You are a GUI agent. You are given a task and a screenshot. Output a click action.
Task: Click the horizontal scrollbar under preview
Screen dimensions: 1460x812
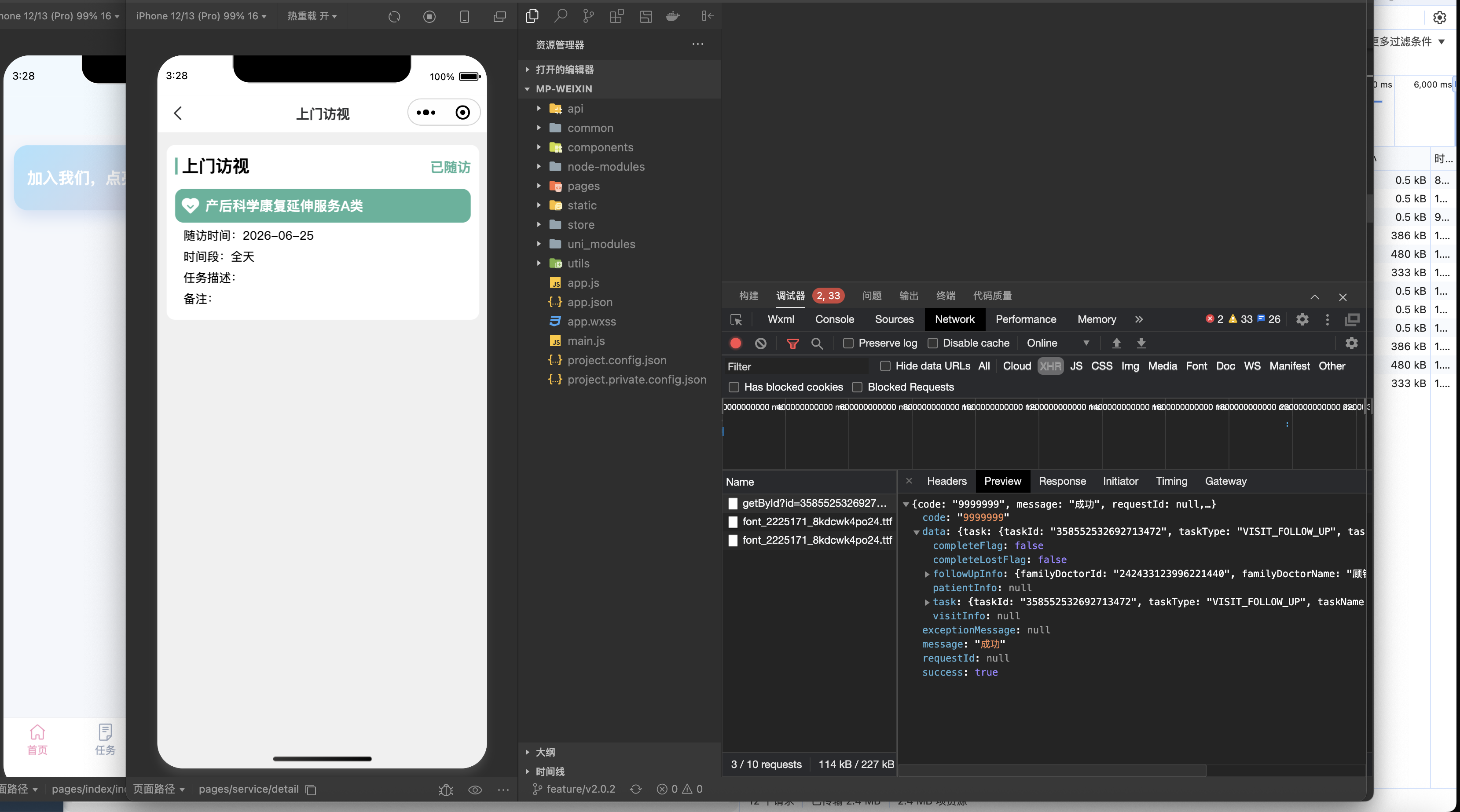pos(1053,771)
